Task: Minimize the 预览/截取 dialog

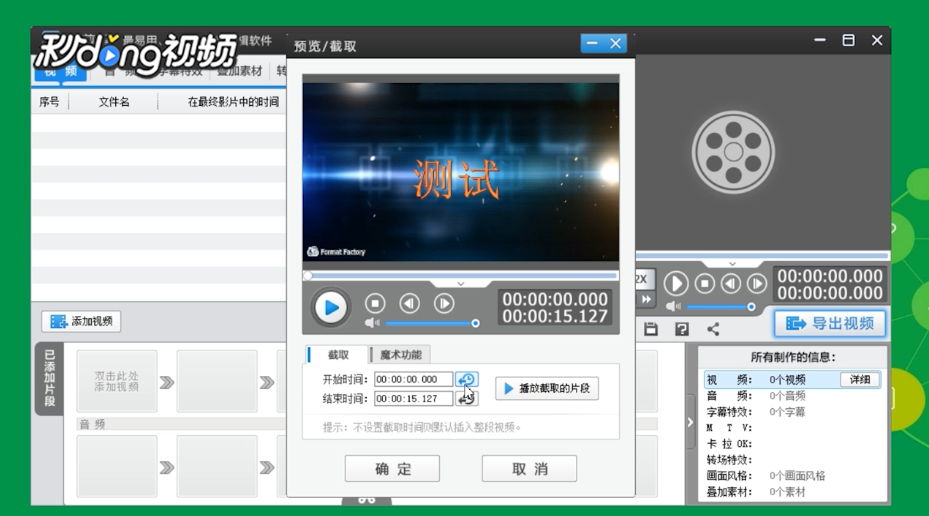Action: (592, 43)
